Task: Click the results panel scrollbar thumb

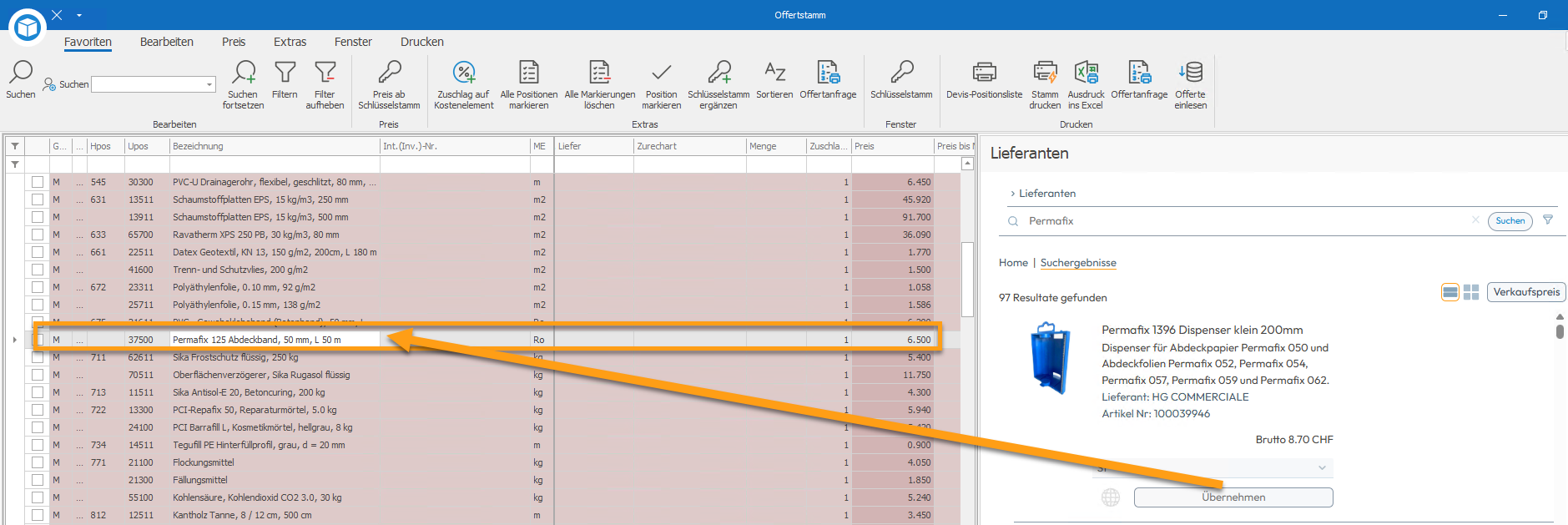Action: 1560,331
